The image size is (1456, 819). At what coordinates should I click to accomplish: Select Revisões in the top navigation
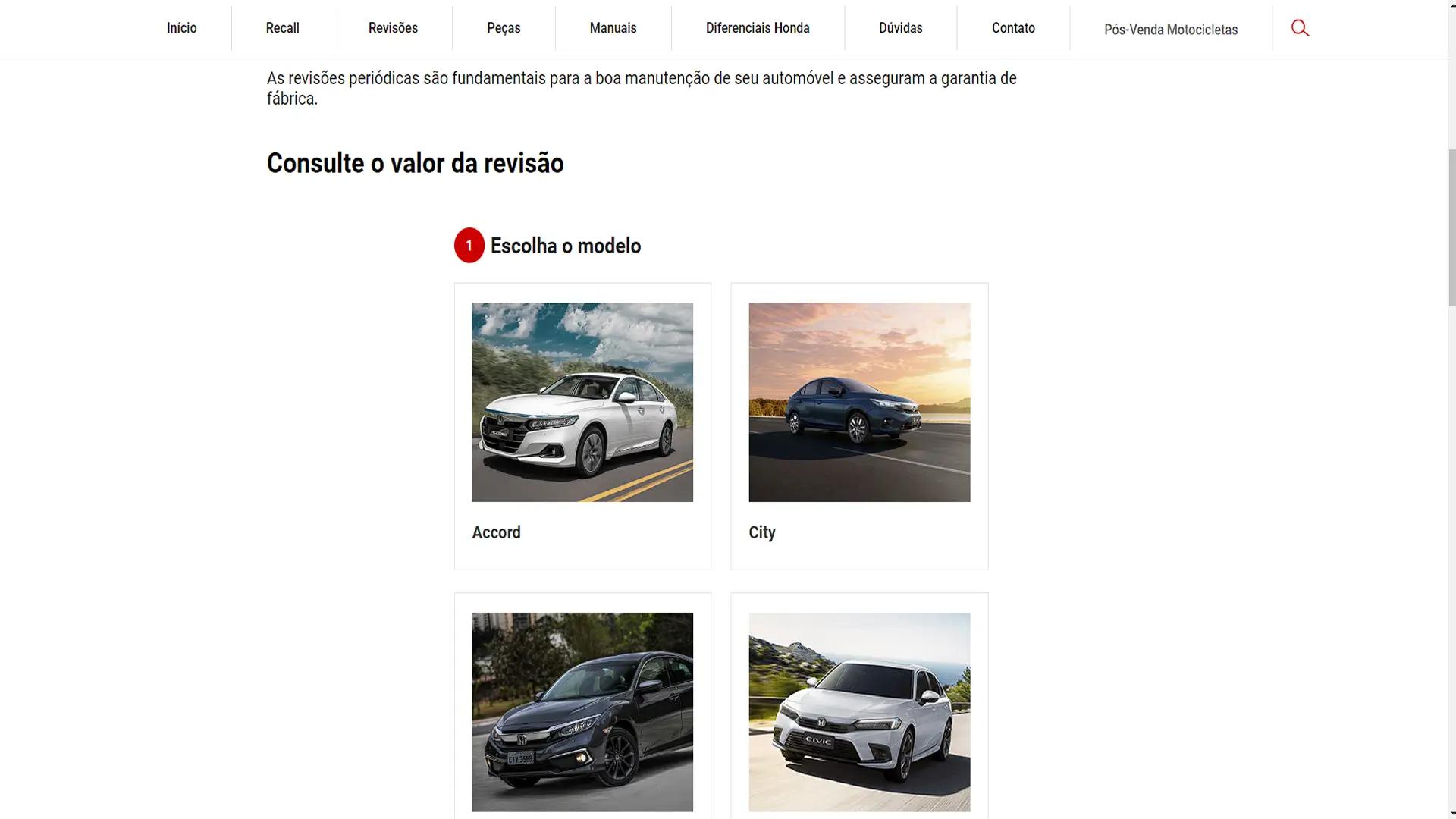(x=393, y=28)
